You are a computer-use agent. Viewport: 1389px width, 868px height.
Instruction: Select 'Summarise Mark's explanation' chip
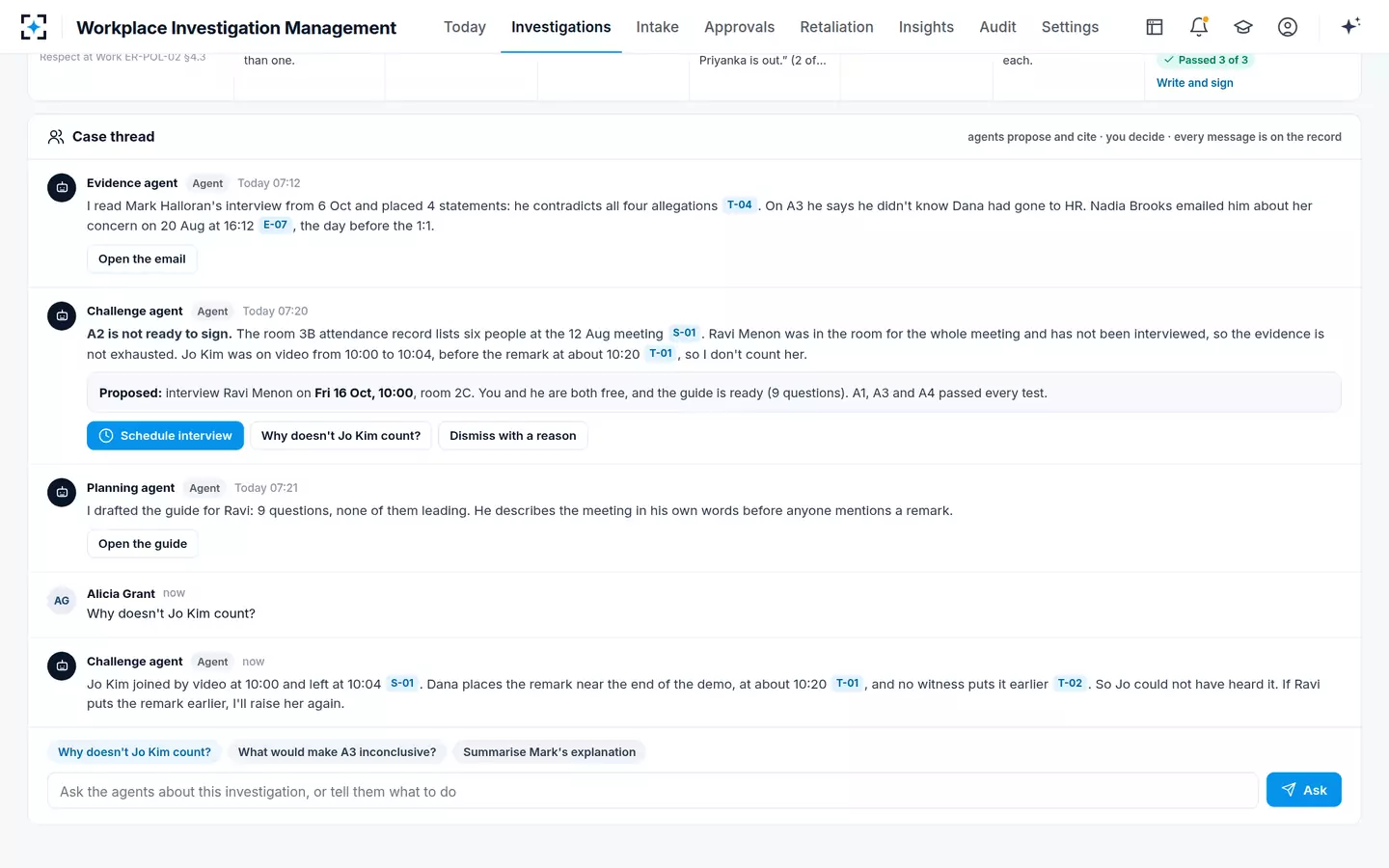(549, 752)
